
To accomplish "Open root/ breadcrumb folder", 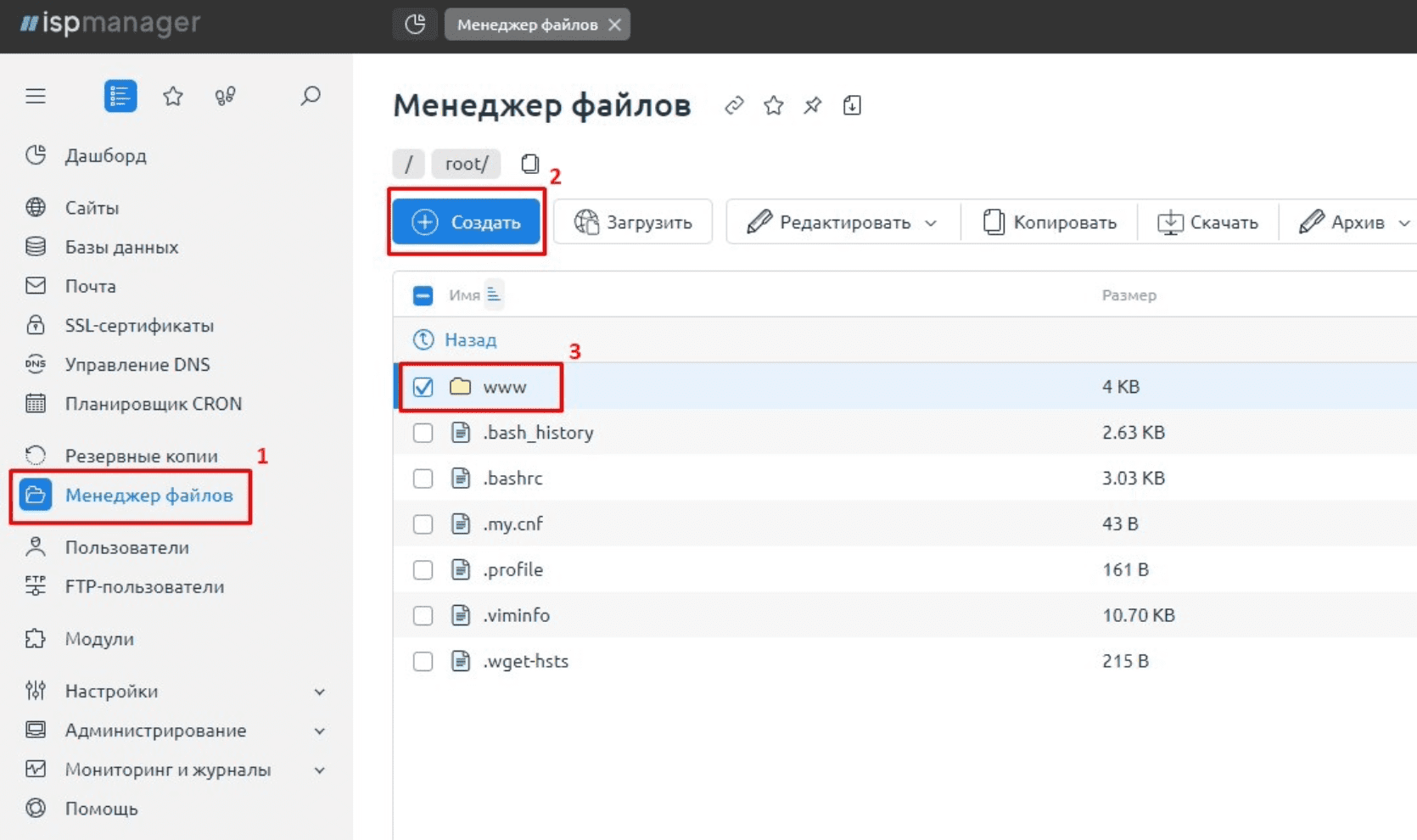I will (466, 164).
